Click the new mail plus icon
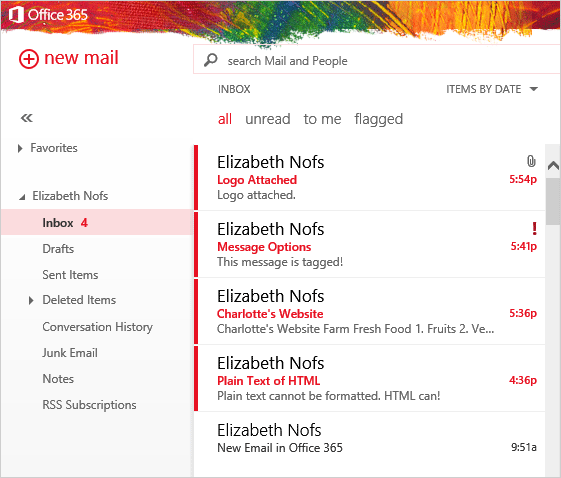 (29, 59)
